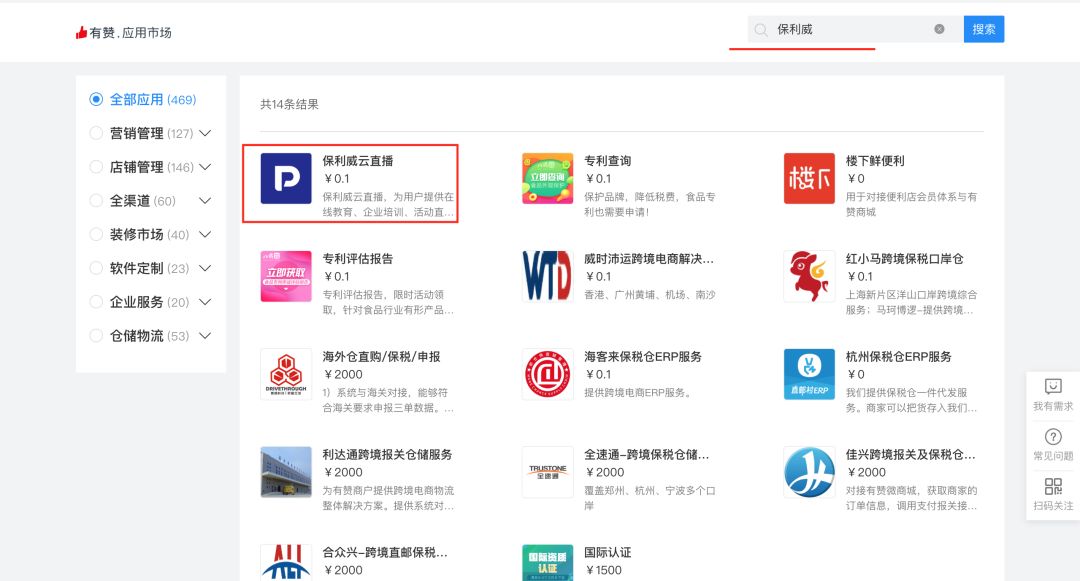The width and height of the screenshot is (1080, 581).
Task: Open the 楼下鲜便利 red app icon
Action: [x=809, y=178]
